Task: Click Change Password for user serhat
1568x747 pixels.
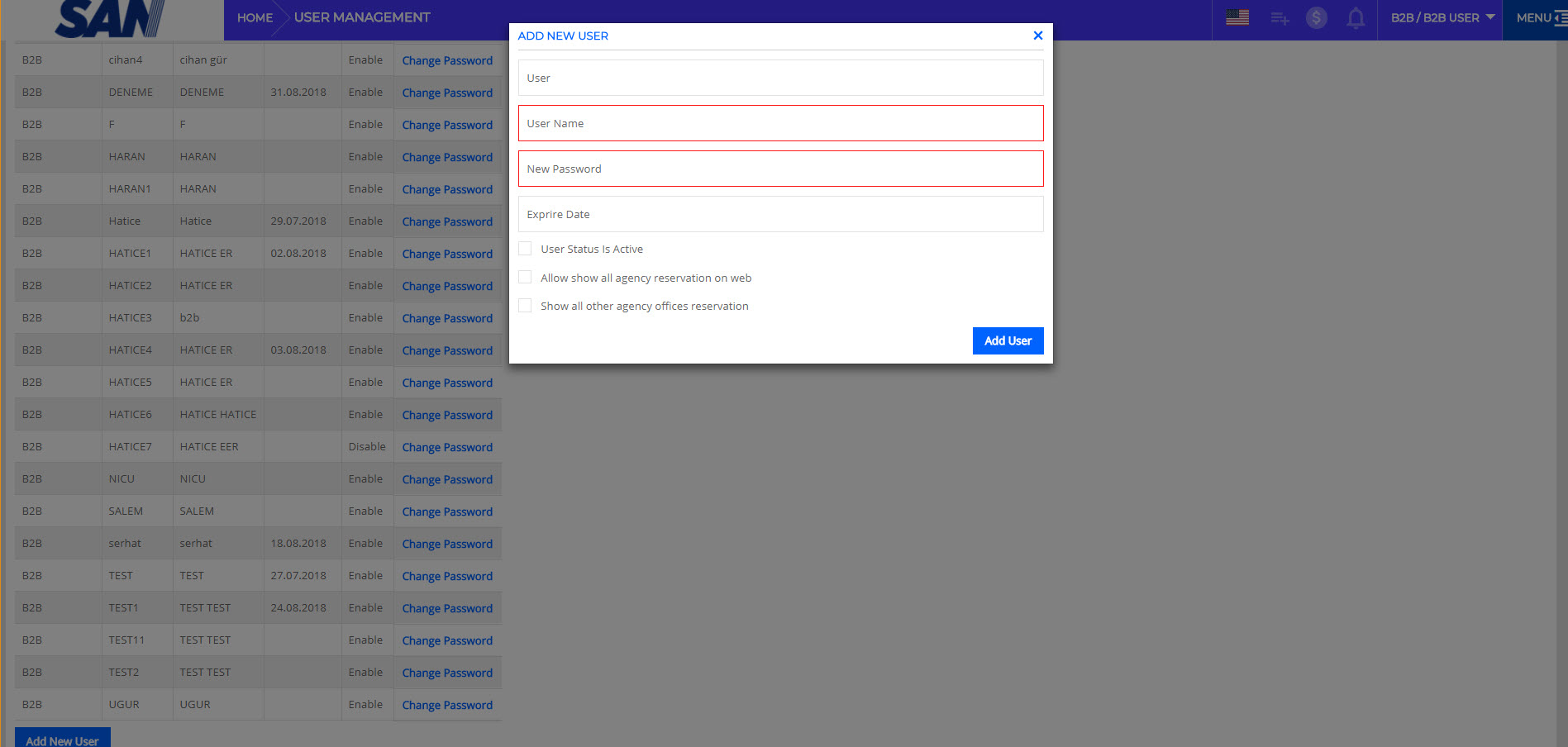Action: [446, 544]
